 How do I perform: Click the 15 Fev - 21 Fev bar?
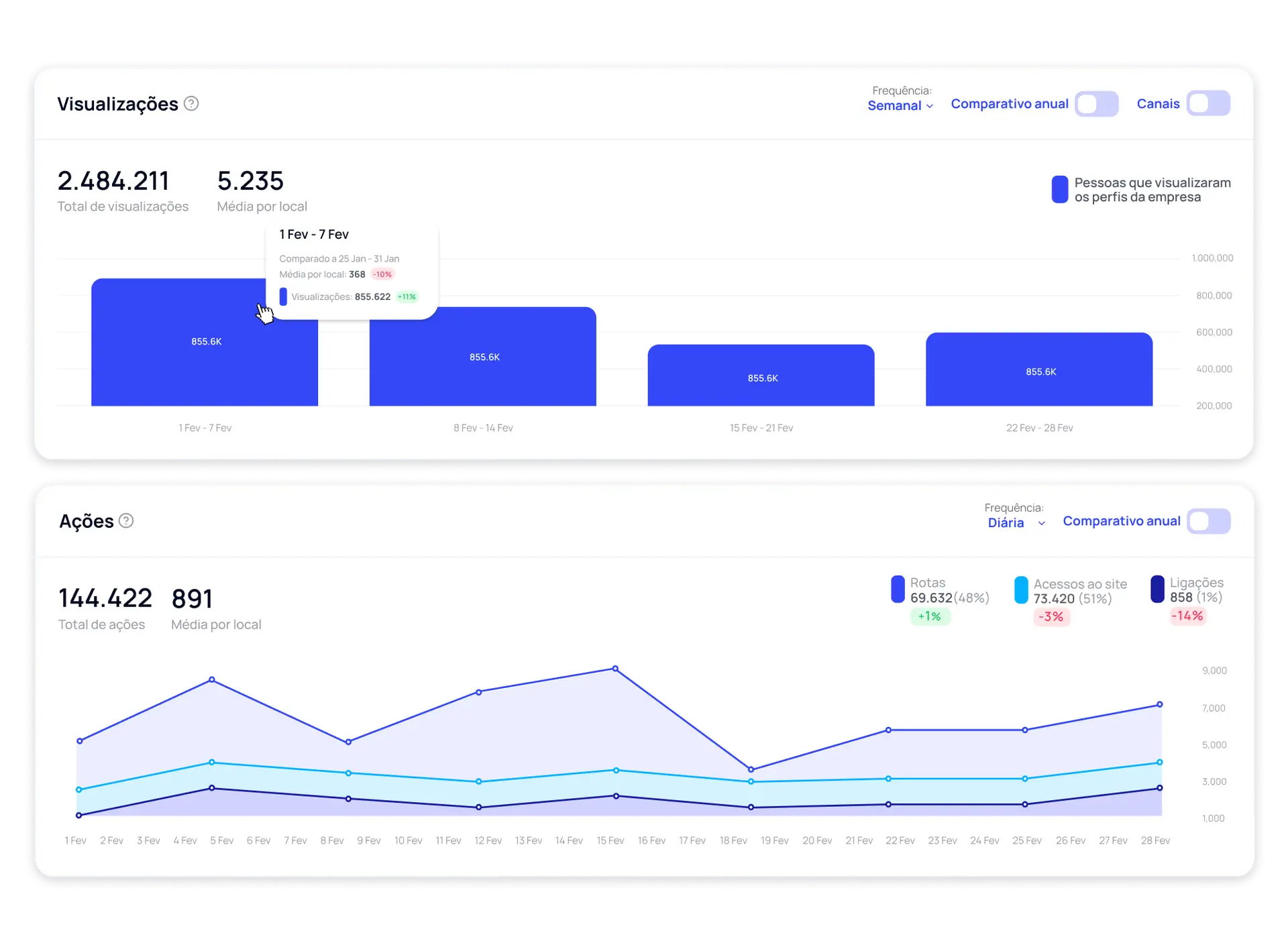pos(761,376)
